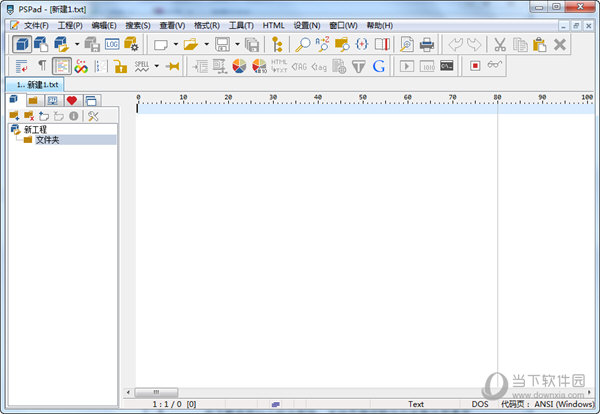
Task: Open the 设置(N) menu
Action: [307, 26]
